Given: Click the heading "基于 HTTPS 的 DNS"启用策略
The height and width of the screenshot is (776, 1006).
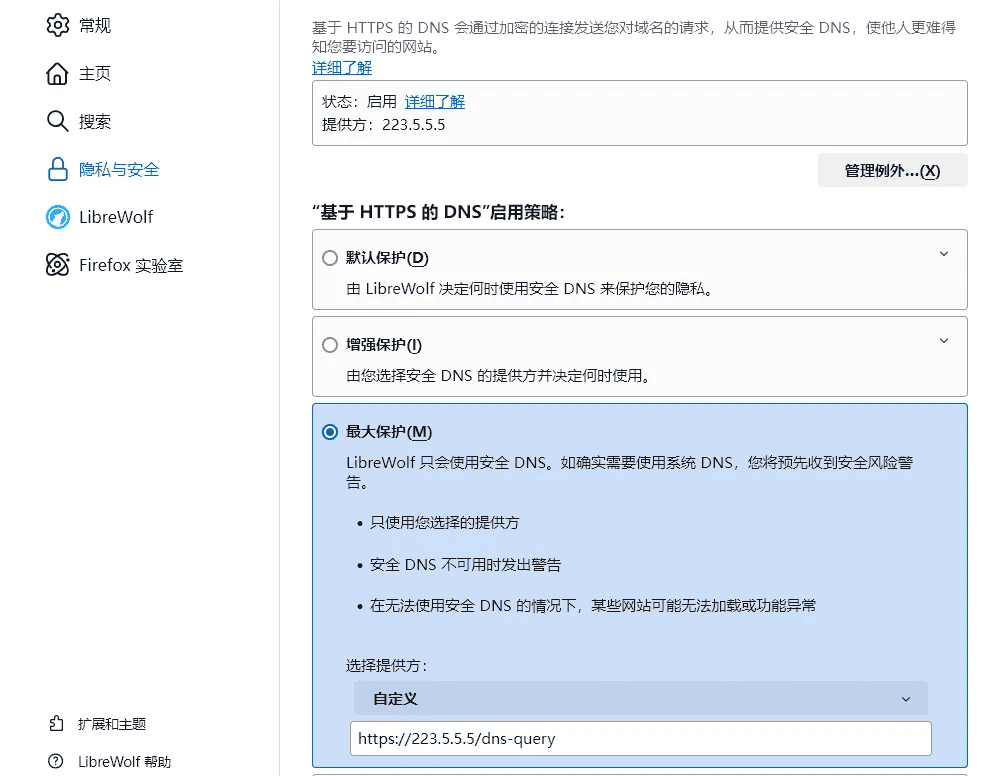Looking at the screenshot, I should coord(438,212).
